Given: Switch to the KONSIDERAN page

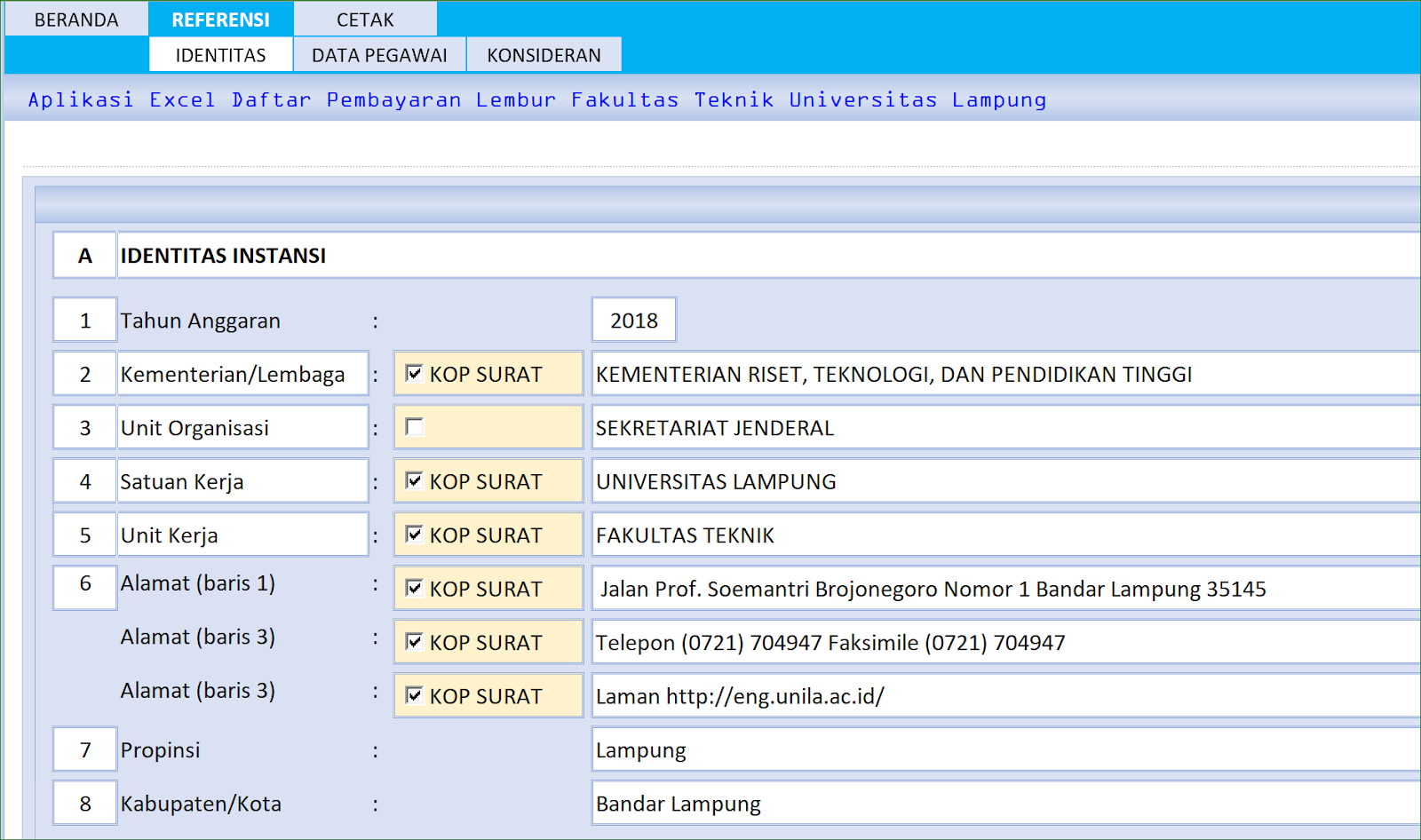Looking at the screenshot, I should (544, 54).
